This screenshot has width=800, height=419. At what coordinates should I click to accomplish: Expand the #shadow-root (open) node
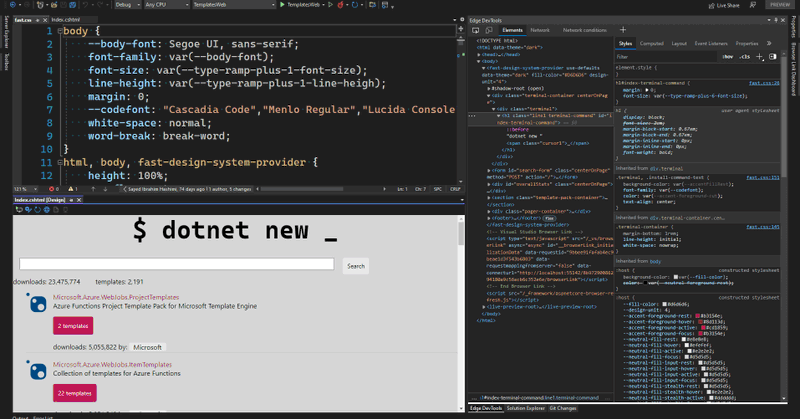489,88
